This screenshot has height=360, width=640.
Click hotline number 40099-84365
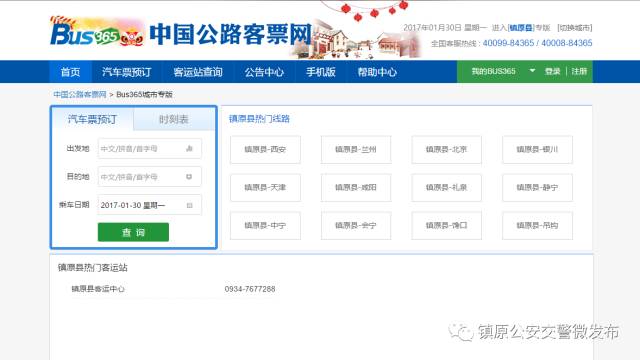point(508,43)
